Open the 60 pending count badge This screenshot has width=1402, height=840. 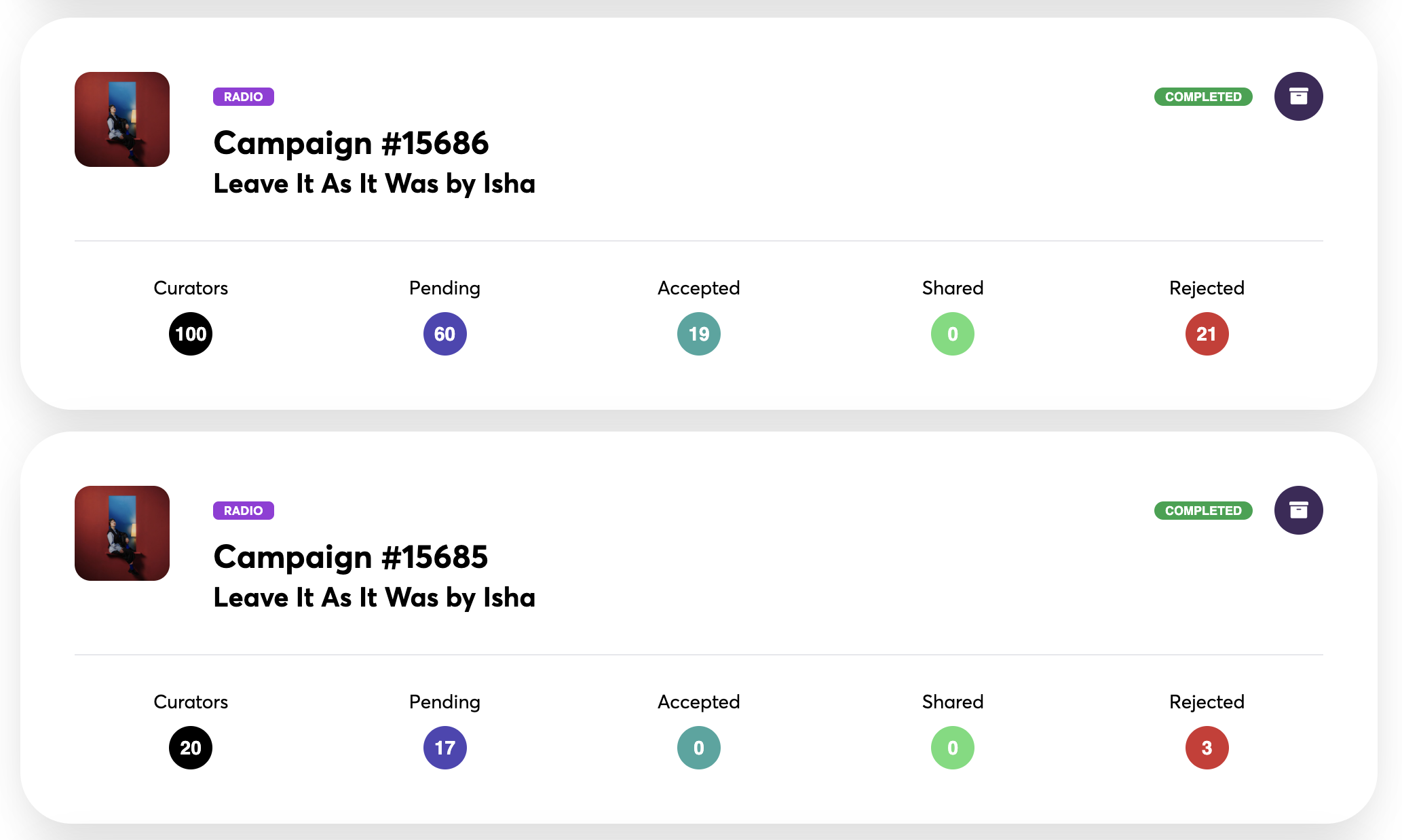coord(444,334)
